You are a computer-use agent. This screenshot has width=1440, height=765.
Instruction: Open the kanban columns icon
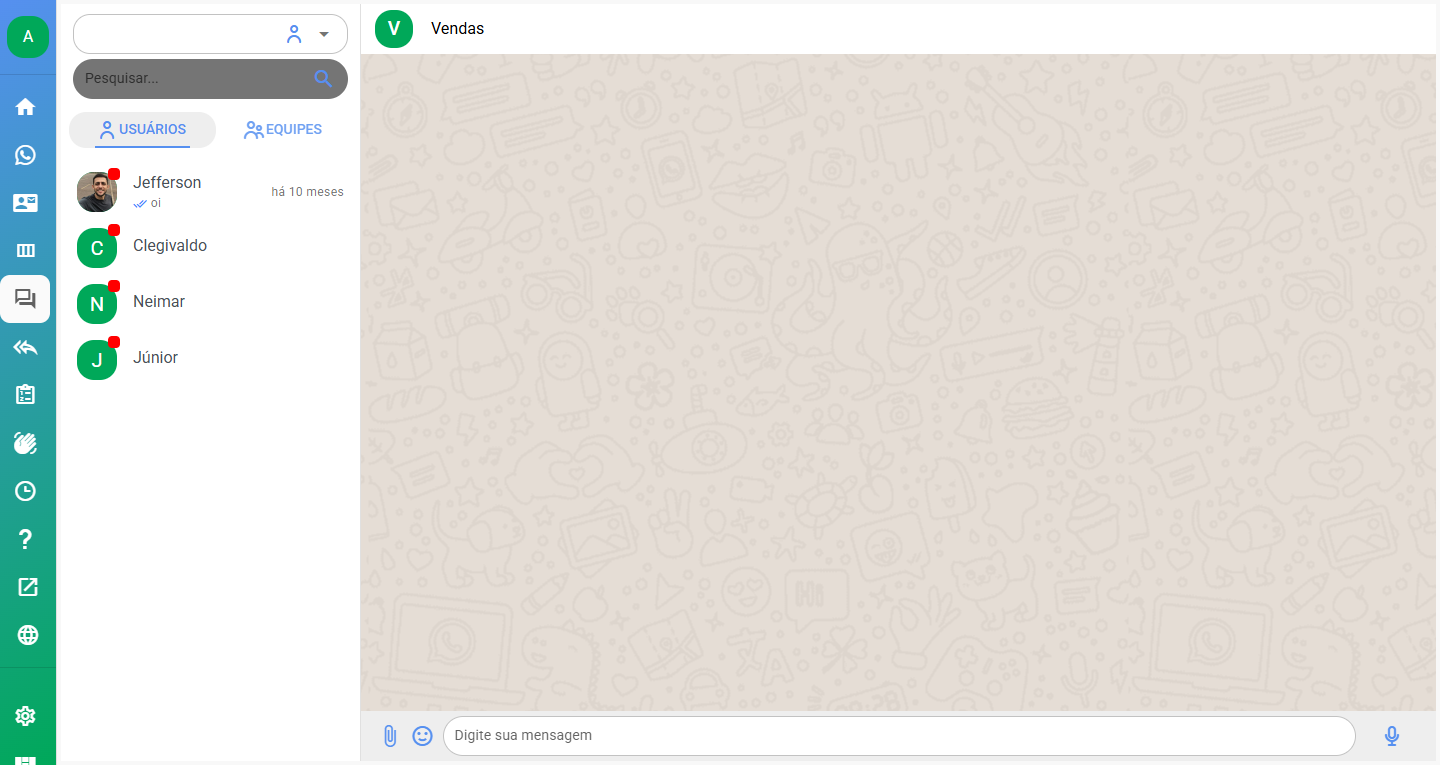coord(26,251)
